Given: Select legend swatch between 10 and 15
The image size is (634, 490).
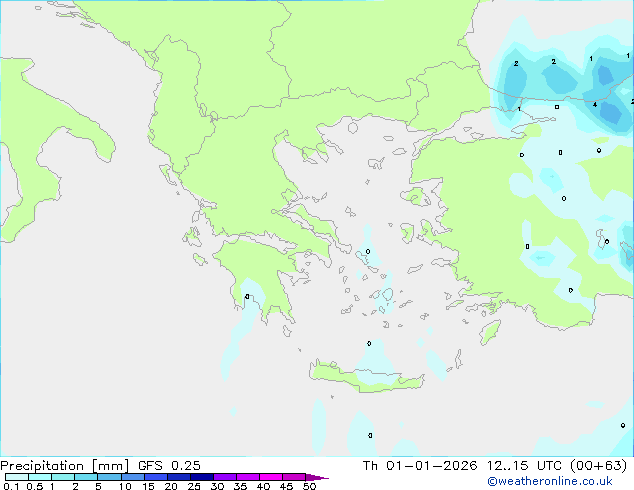Looking at the screenshot, I should coord(132,477).
